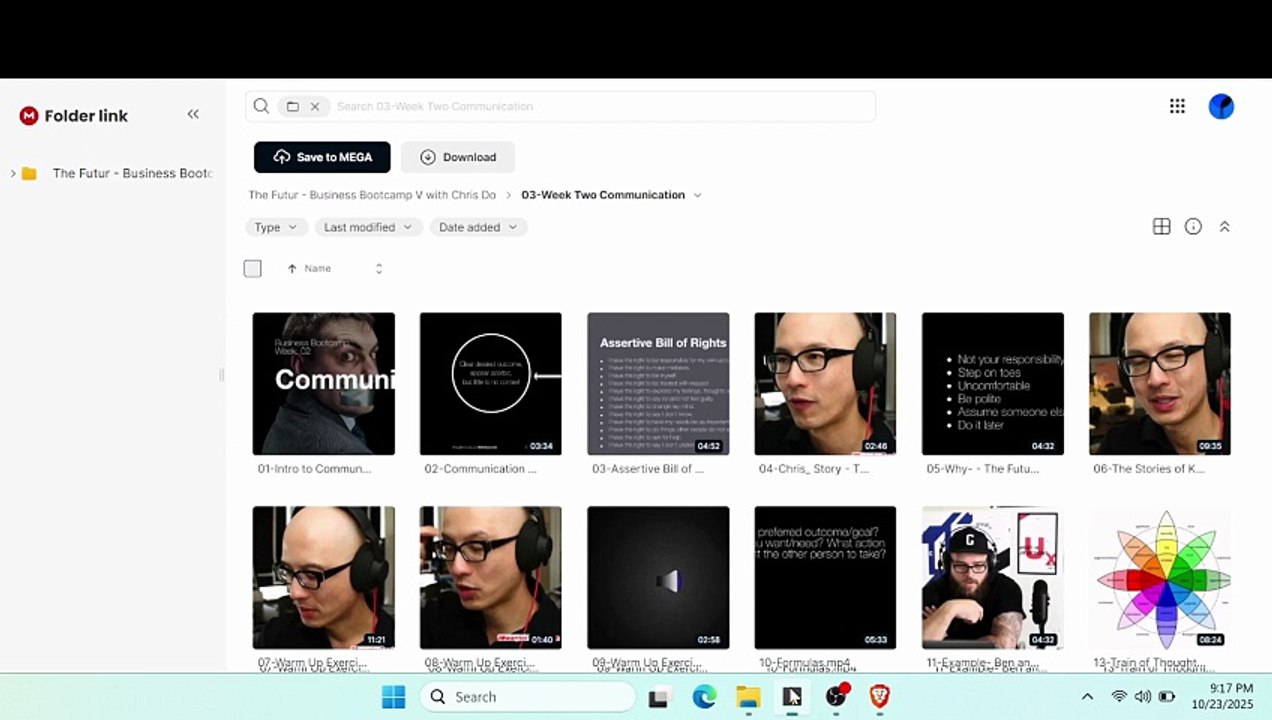Image resolution: width=1272 pixels, height=720 pixels.
Task: Open the Brave browser taskbar icon
Action: [x=879, y=697]
